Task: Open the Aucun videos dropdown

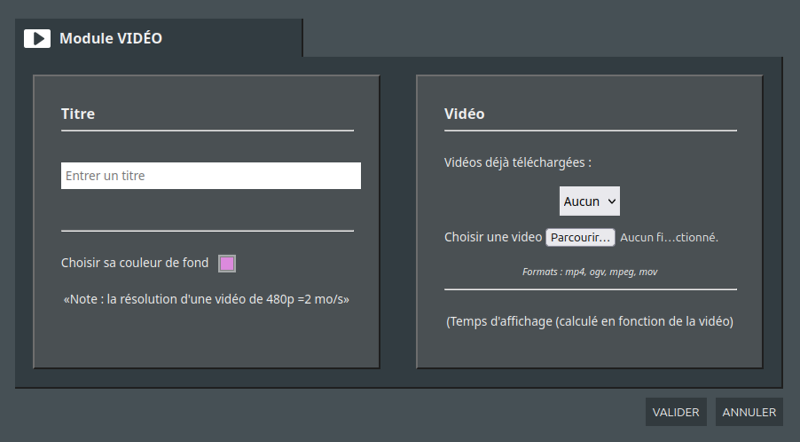Action: (x=590, y=201)
